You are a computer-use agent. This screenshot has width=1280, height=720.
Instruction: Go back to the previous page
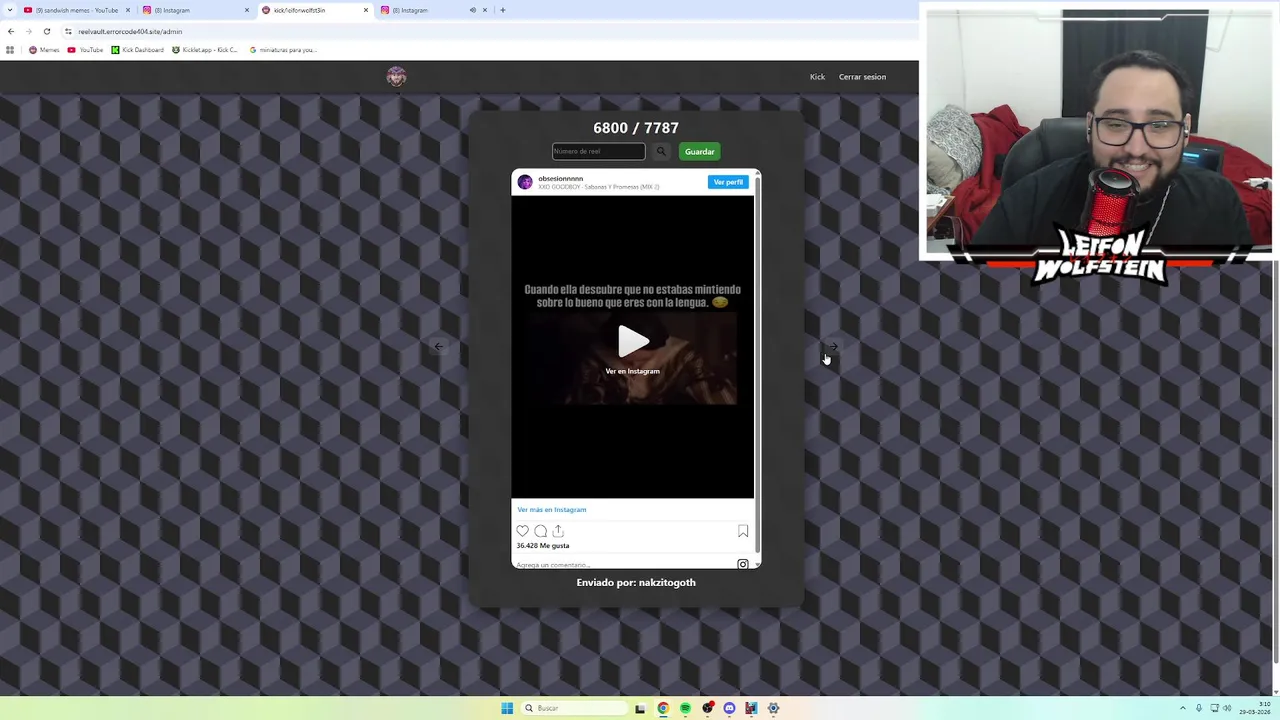tap(11, 31)
